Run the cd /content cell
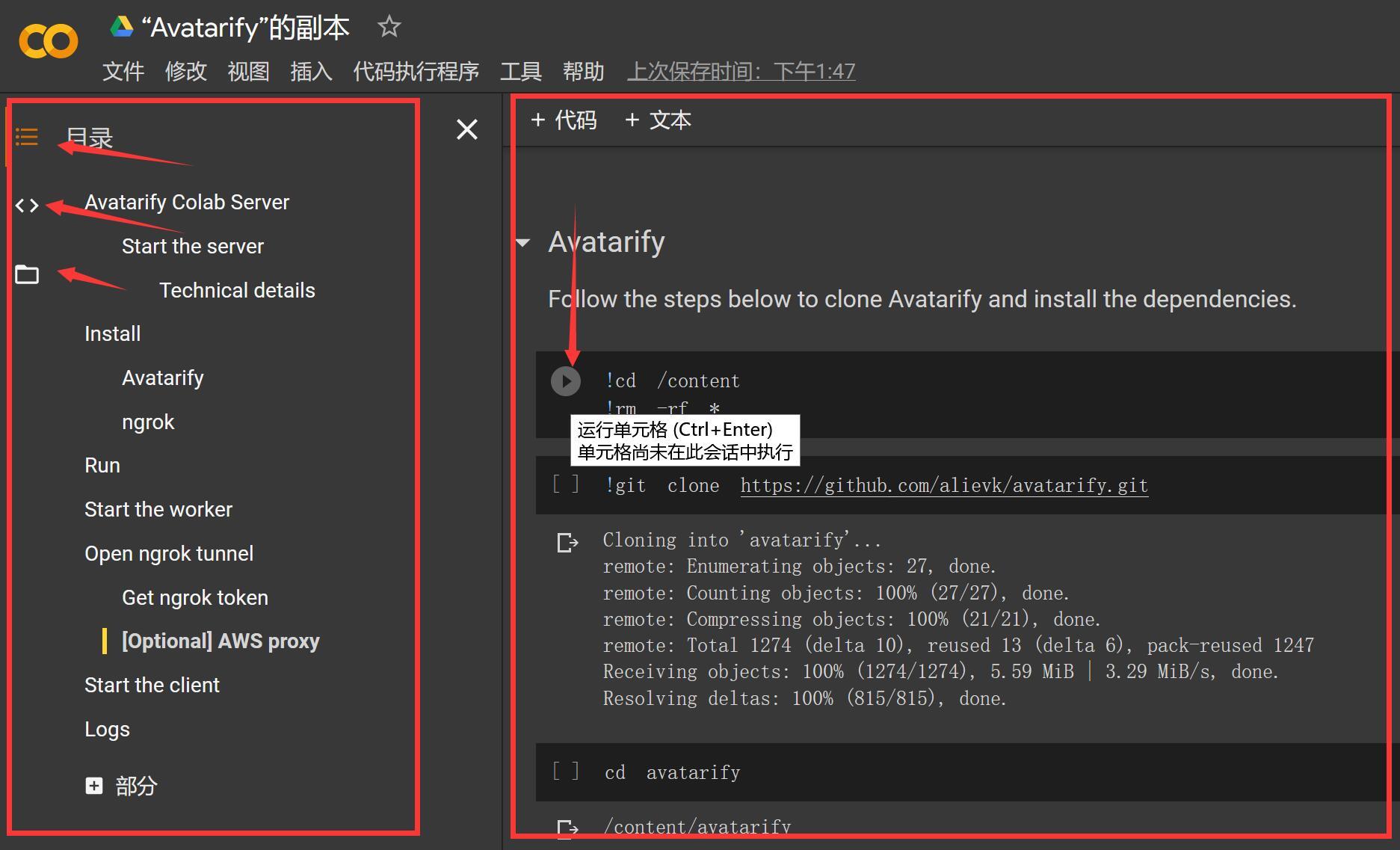Viewport: 1400px width, 850px height. (566, 381)
